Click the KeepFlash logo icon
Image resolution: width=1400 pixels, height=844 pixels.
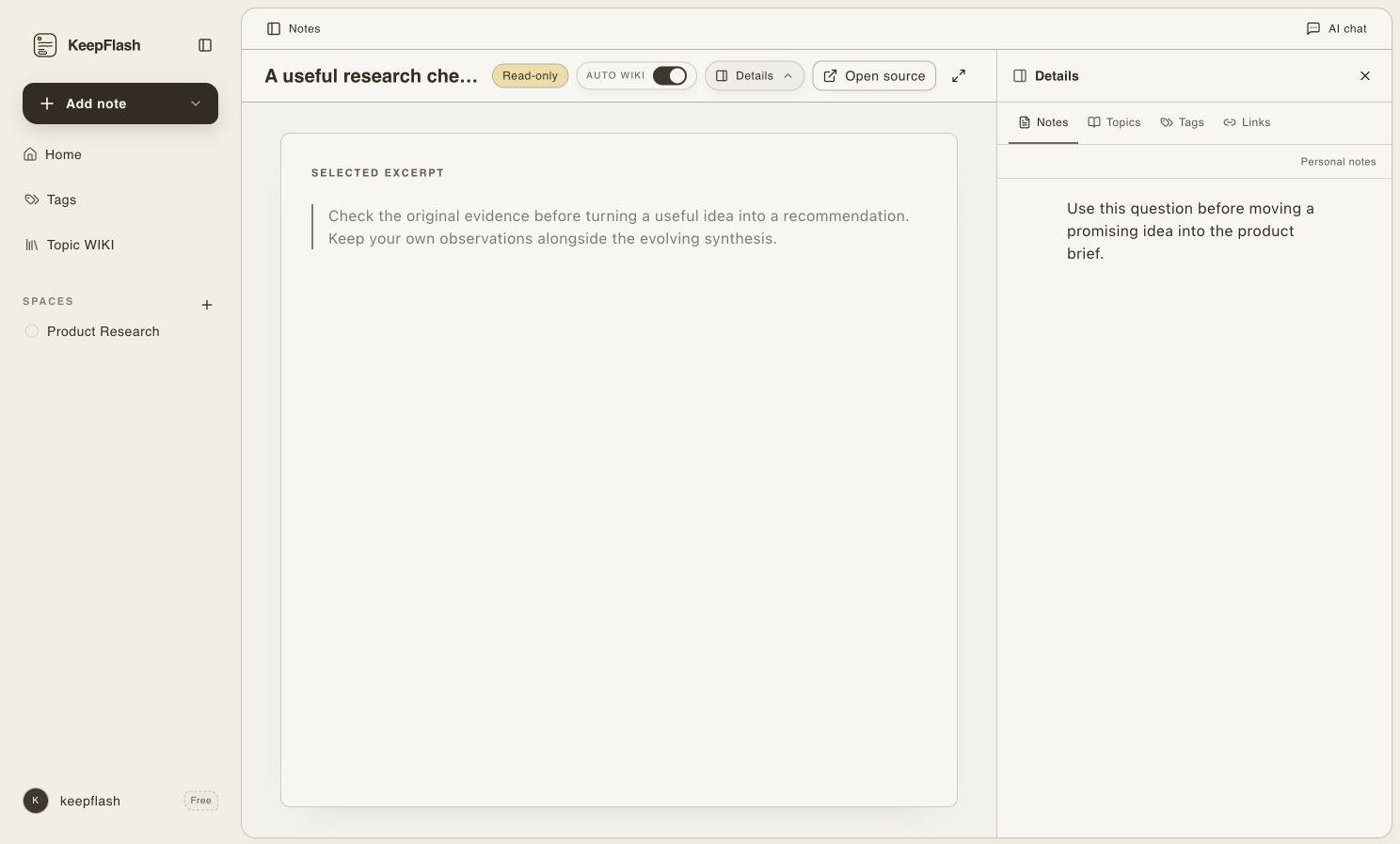pos(44,45)
